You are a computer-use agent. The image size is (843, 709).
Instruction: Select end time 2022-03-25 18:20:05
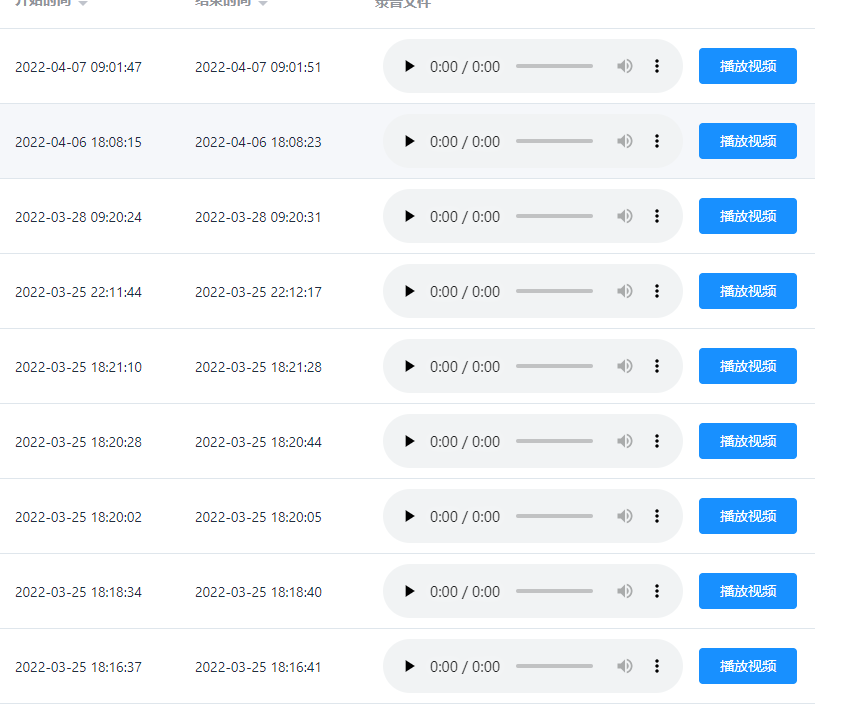pos(258,517)
